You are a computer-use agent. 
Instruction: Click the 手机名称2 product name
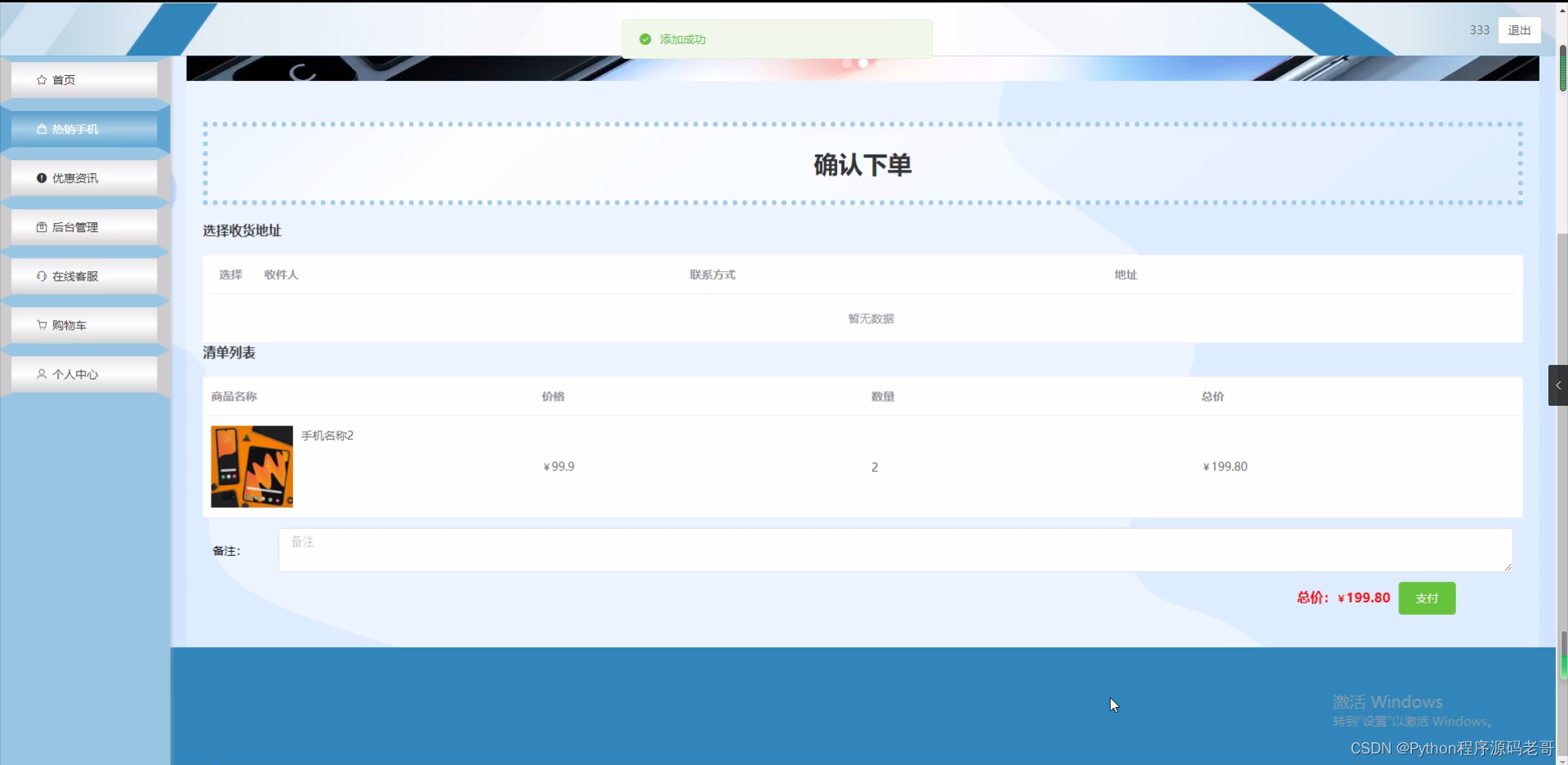[x=327, y=436]
